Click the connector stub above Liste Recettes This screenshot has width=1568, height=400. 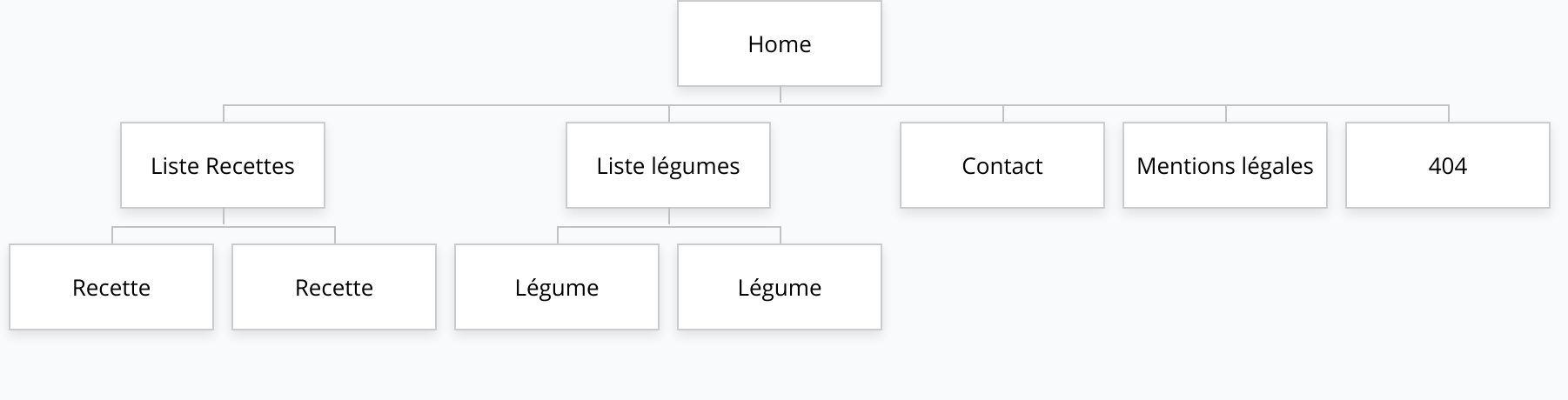pyautogui.click(x=224, y=114)
